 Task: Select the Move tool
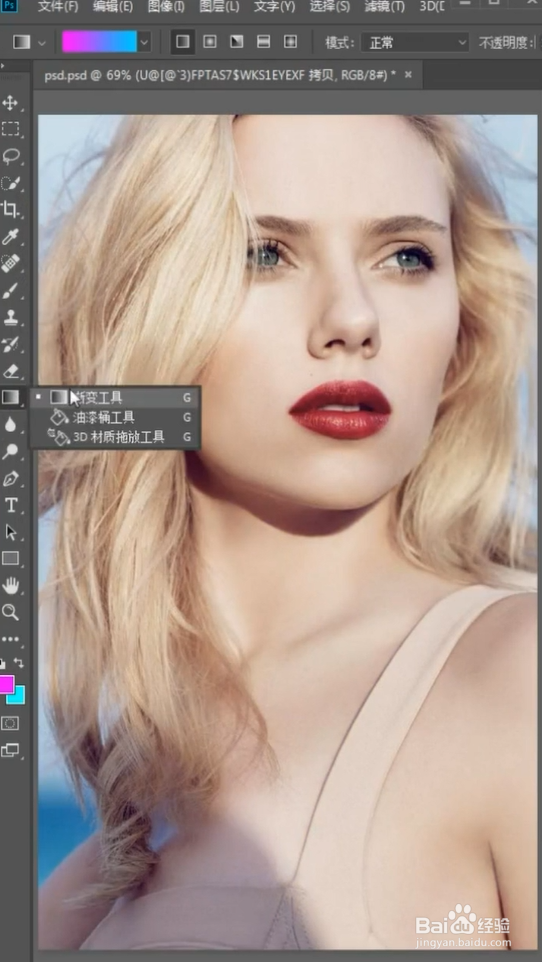(10, 102)
